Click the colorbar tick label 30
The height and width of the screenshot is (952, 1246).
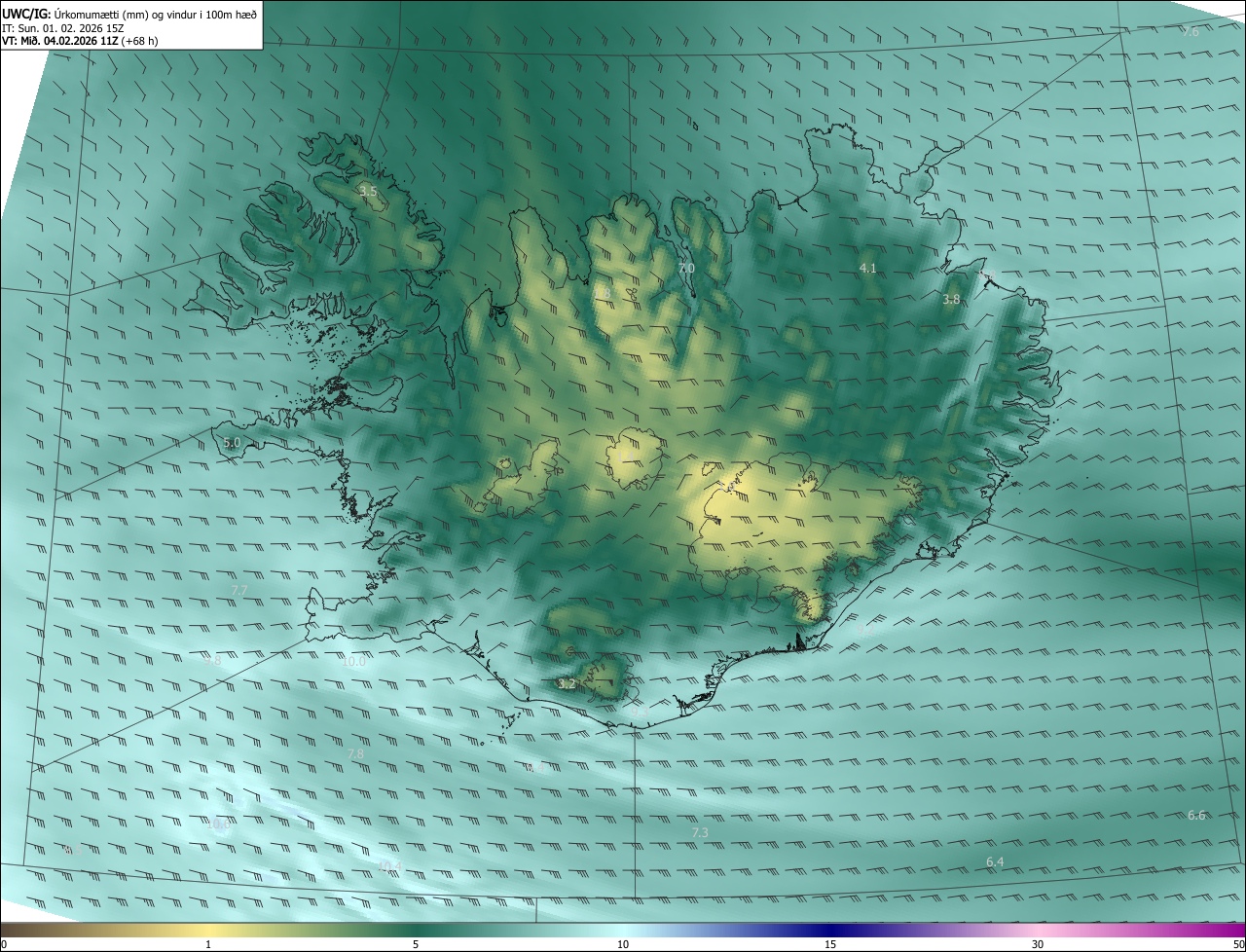point(1038,944)
